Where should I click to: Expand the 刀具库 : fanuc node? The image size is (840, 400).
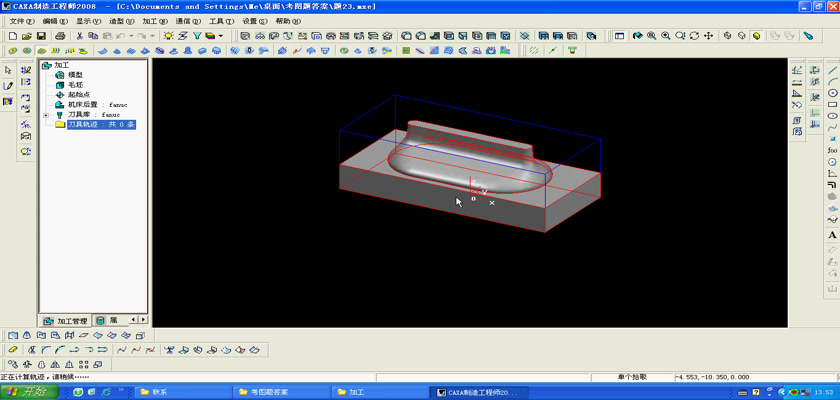pos(46,115)
